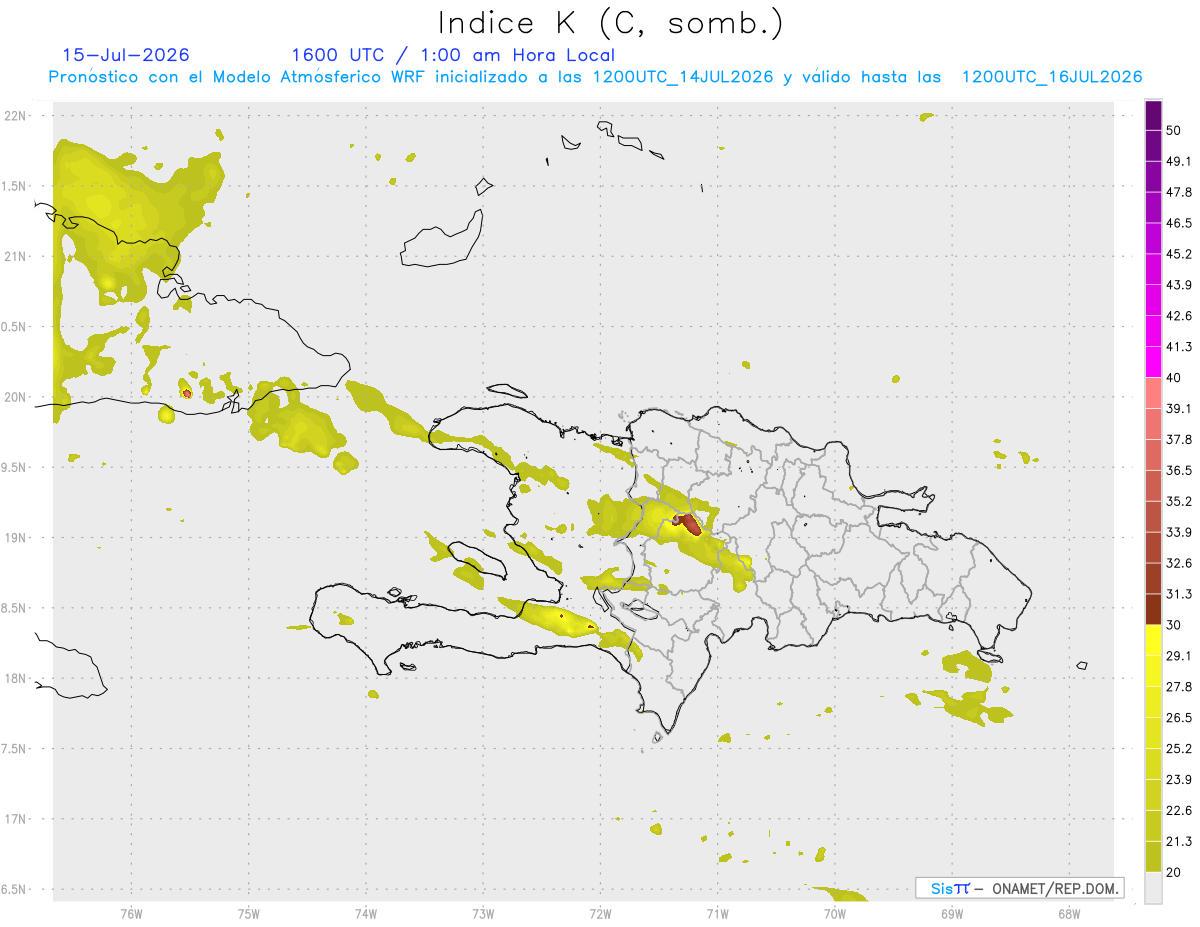Click the "72W" longitude label
The height and width of the screenshot is (927, 1200).
pos(600,914)
